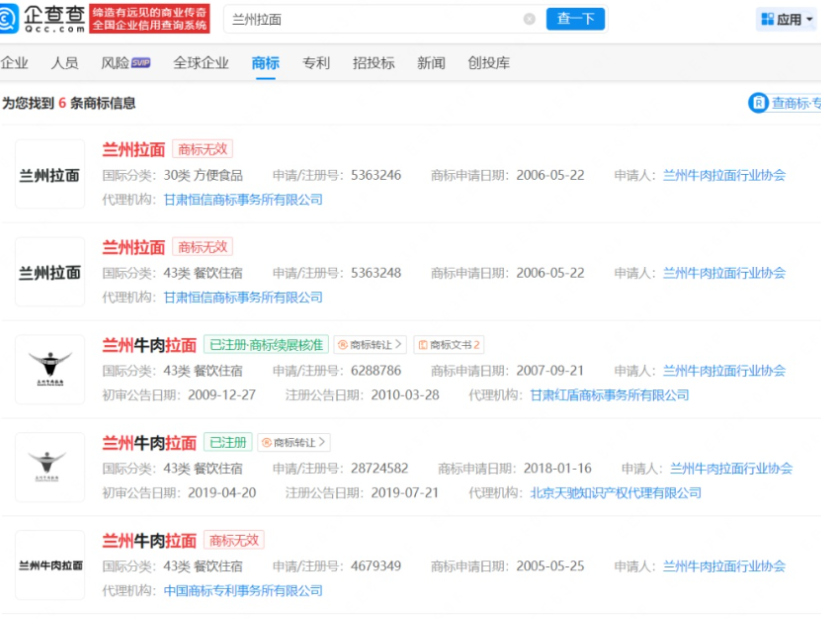Click the SVIP badge beside 风险
Screen dimensions: 821x619
[x=140, y=63]
